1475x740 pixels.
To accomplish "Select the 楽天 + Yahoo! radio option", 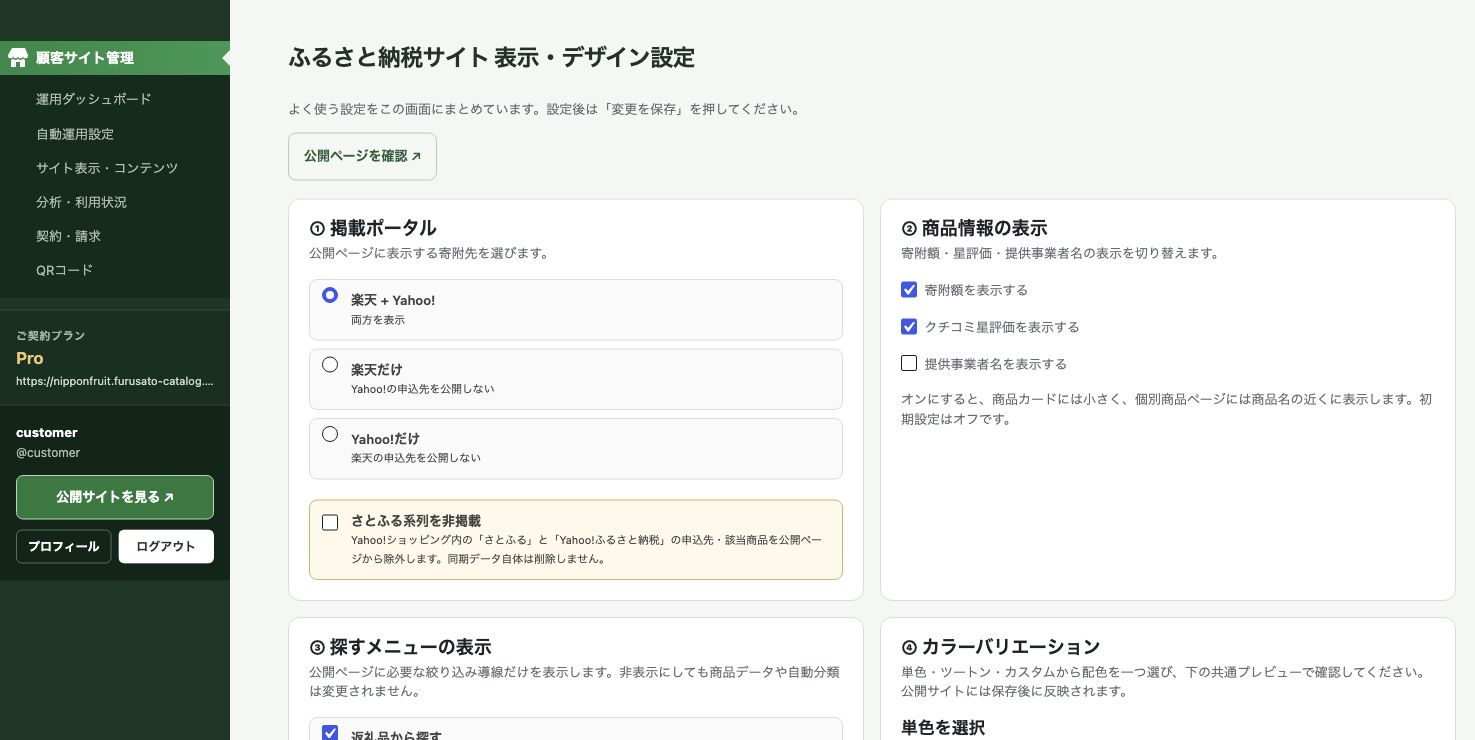I will pyautogui.click(x=330, y=296).
